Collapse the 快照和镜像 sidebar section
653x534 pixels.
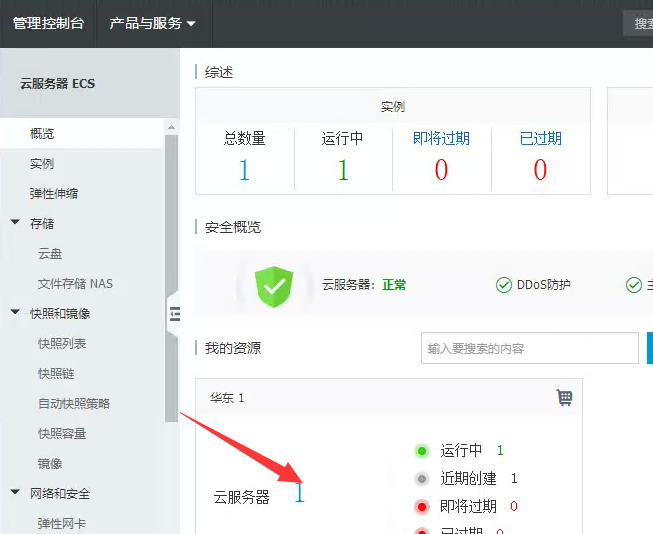click(x=15, y=313)
